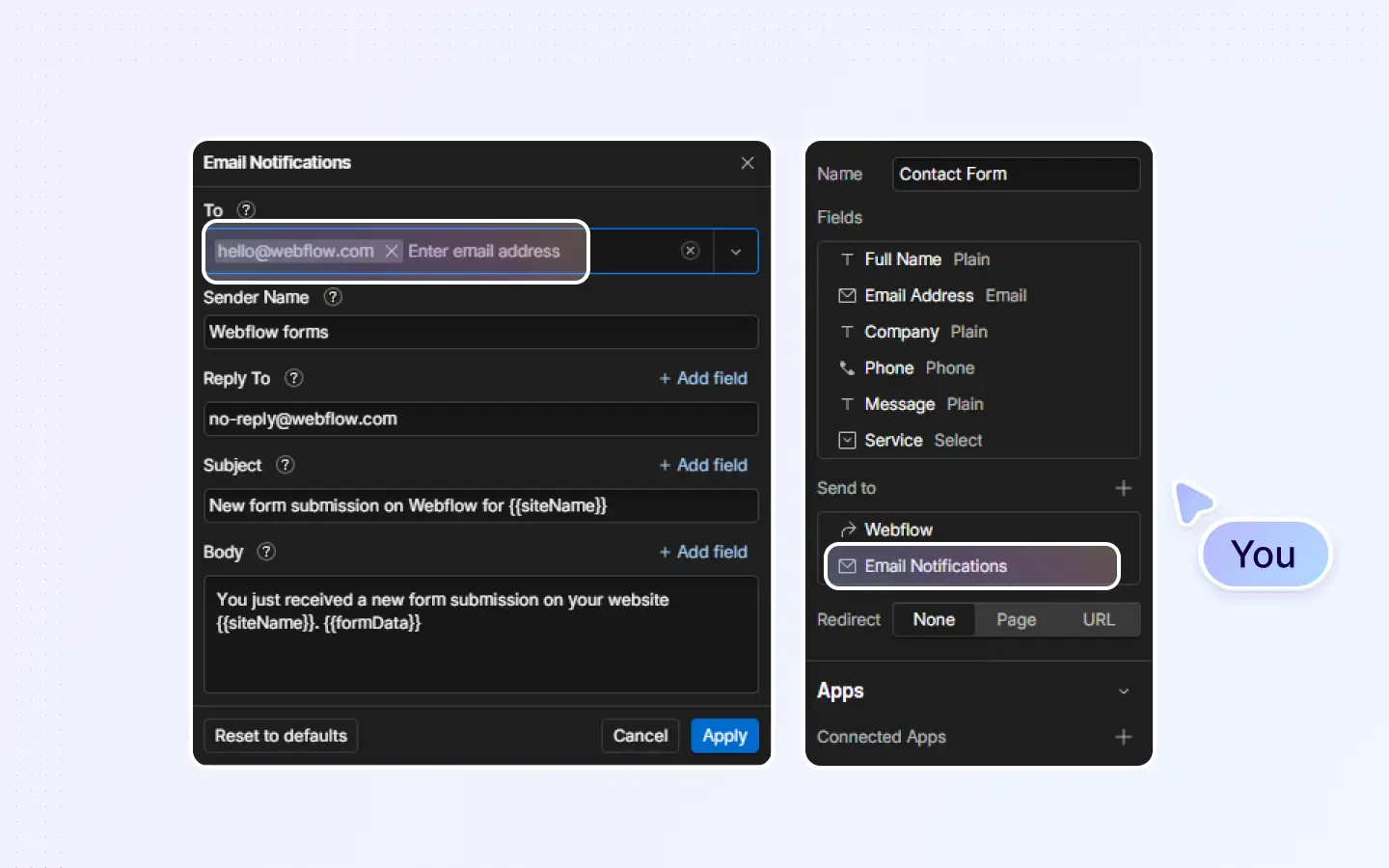
Task: Click the Enter email address input
Action: pyautogui.click(x=484, y=251)
